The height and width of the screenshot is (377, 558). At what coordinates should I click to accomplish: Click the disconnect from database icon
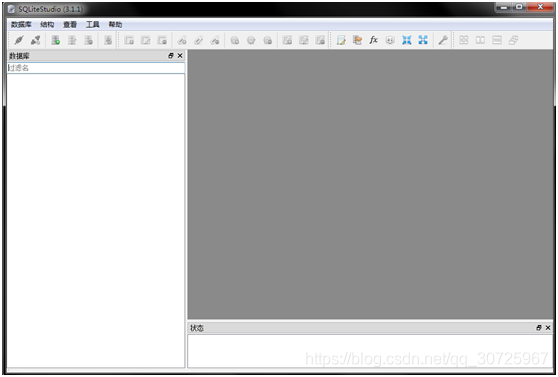(x=36, y=40)
